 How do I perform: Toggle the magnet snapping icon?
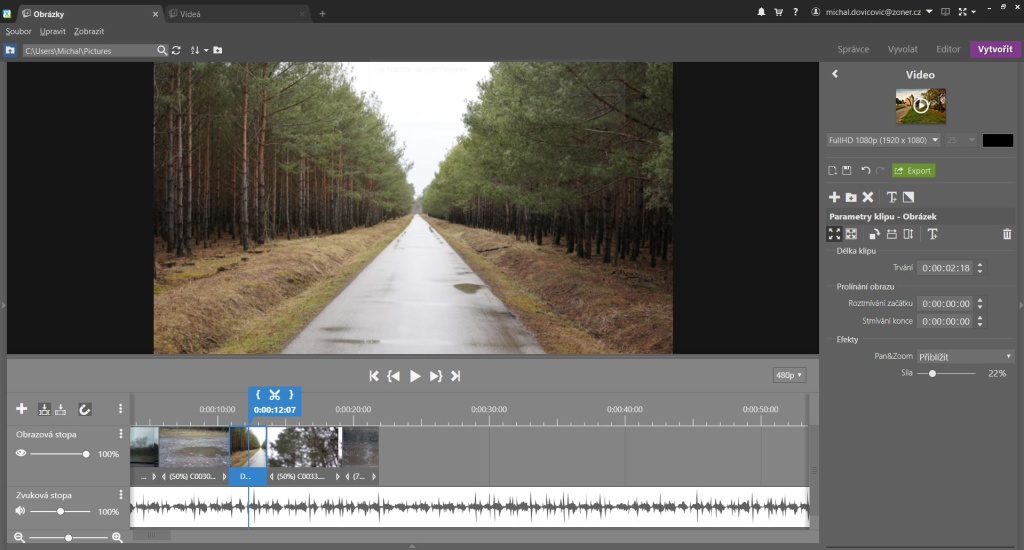click(84, 410)
